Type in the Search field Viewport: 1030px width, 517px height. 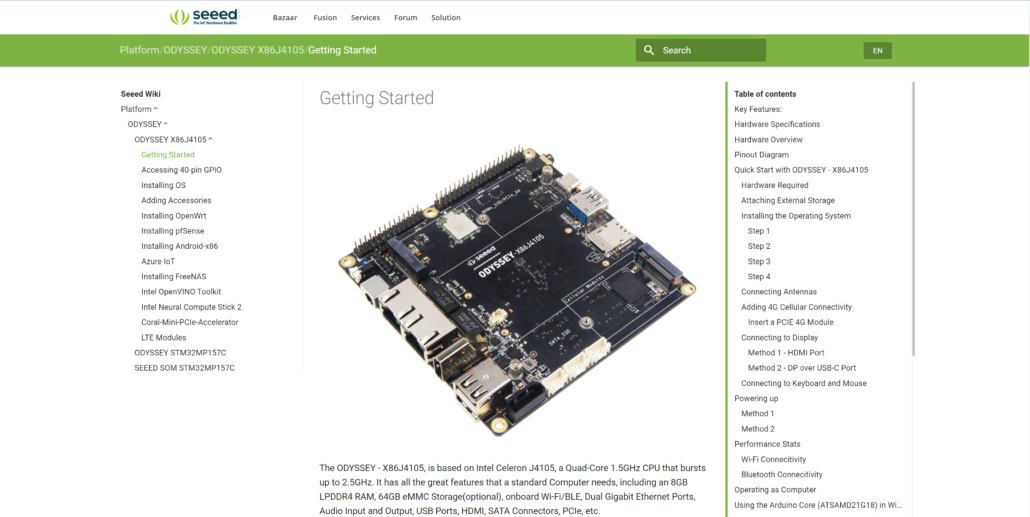(710, 50)
